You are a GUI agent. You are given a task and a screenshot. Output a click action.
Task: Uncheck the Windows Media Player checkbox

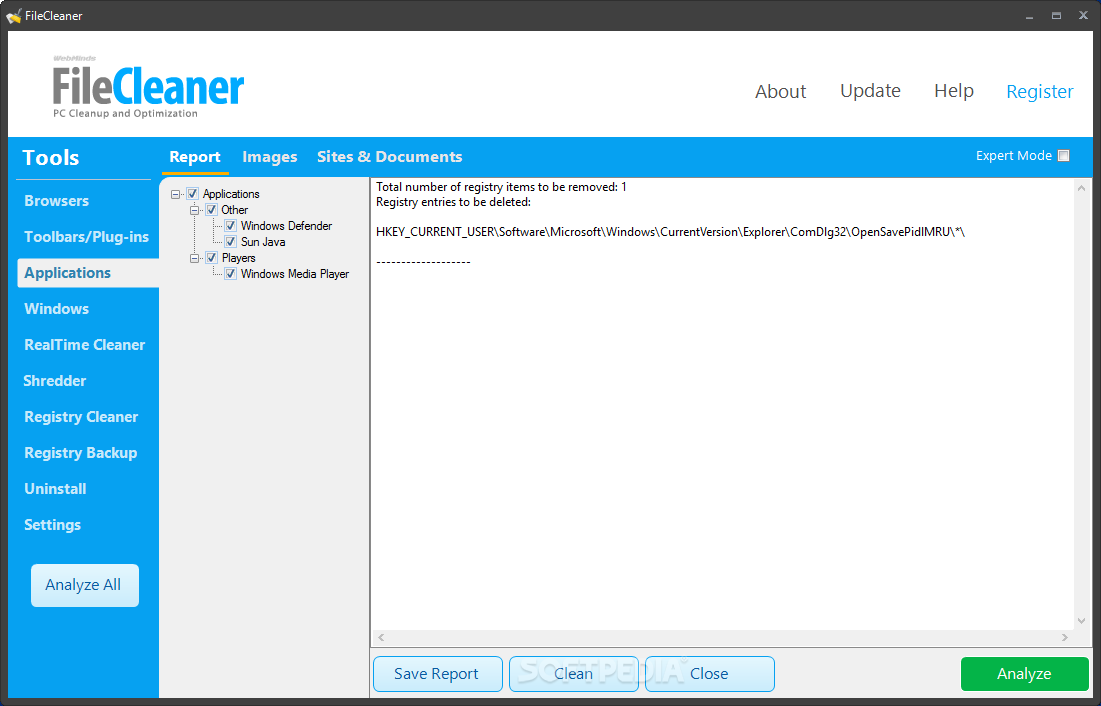(230, 275)
